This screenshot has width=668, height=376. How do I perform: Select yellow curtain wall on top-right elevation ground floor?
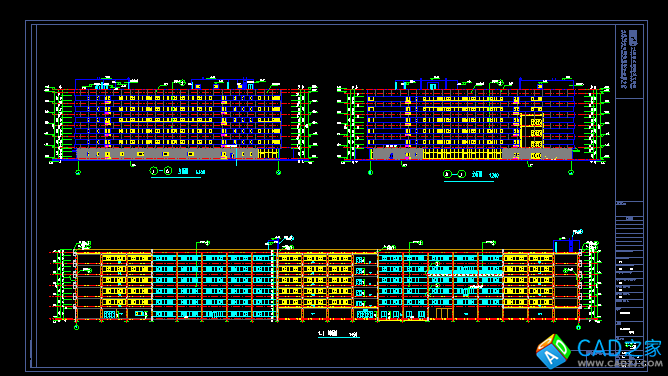(x=462, y=154)
